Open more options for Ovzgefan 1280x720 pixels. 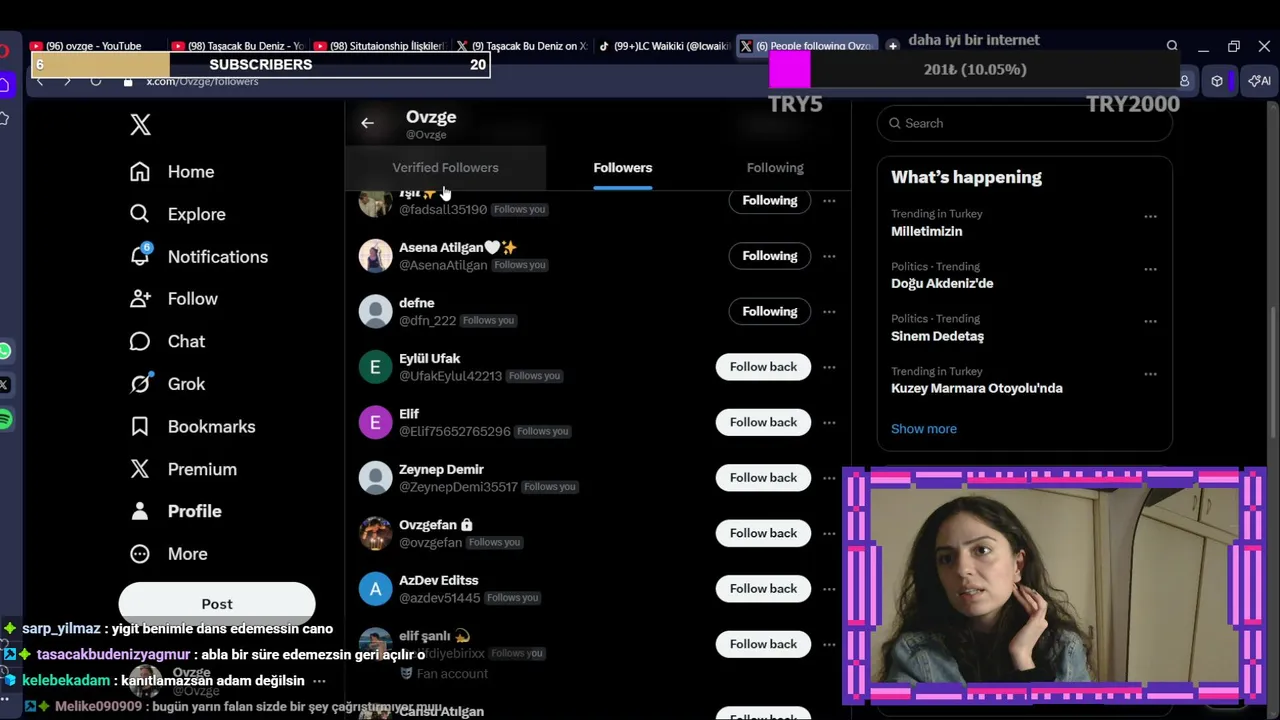pyautogui.click(x=829, y=533)
